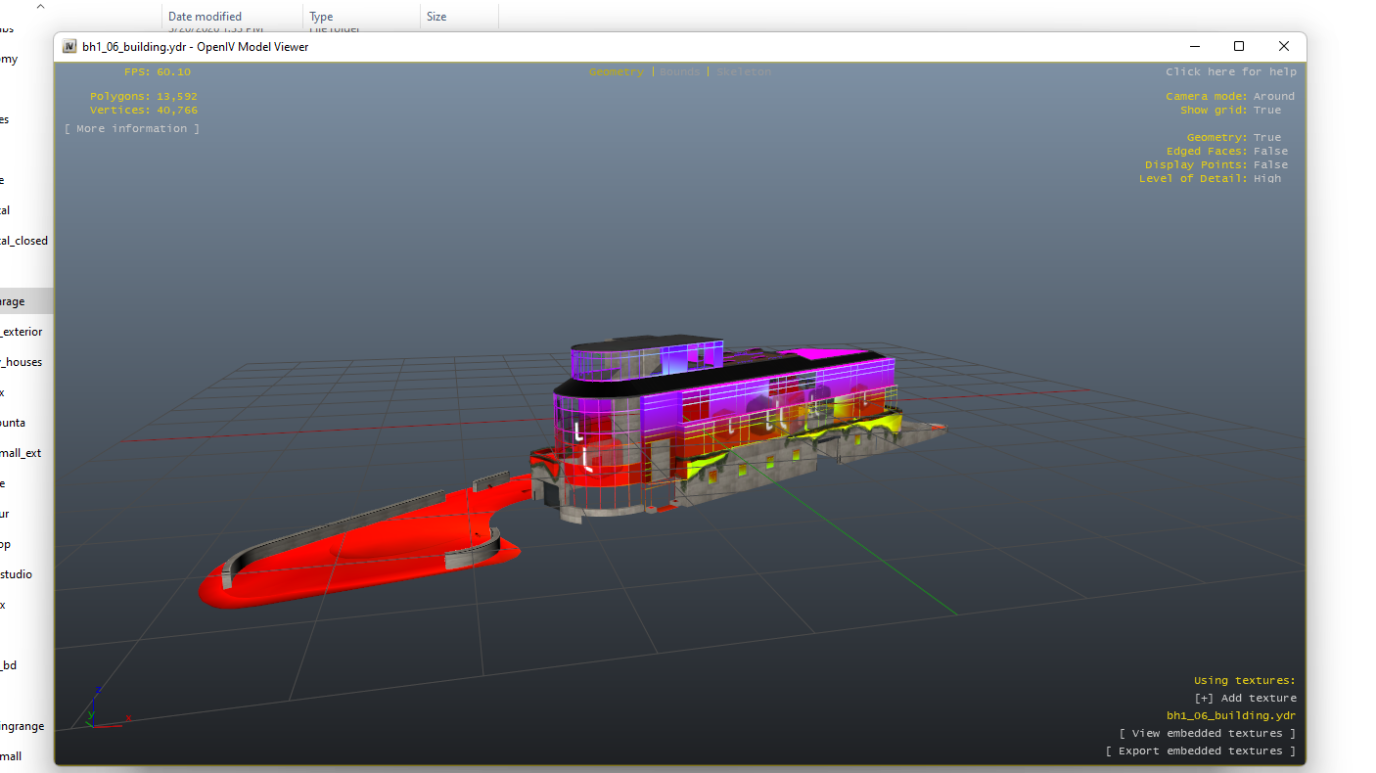The width and height of the screenshot is (1376, 773).
Task: Click the Polygons: 13,592 readout
Action: pos(144,97)
